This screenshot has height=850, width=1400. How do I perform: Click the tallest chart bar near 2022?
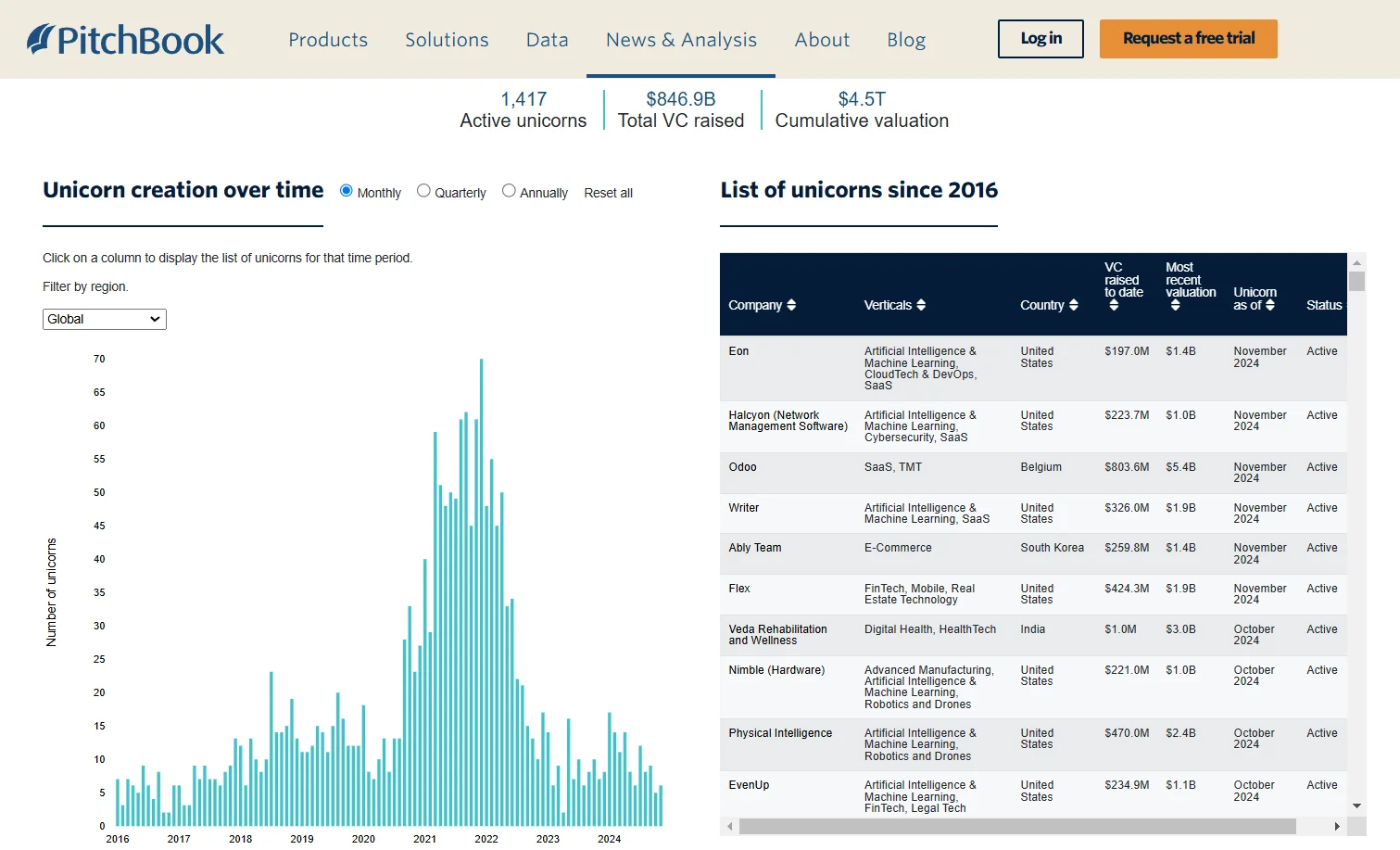pos(482,592)
